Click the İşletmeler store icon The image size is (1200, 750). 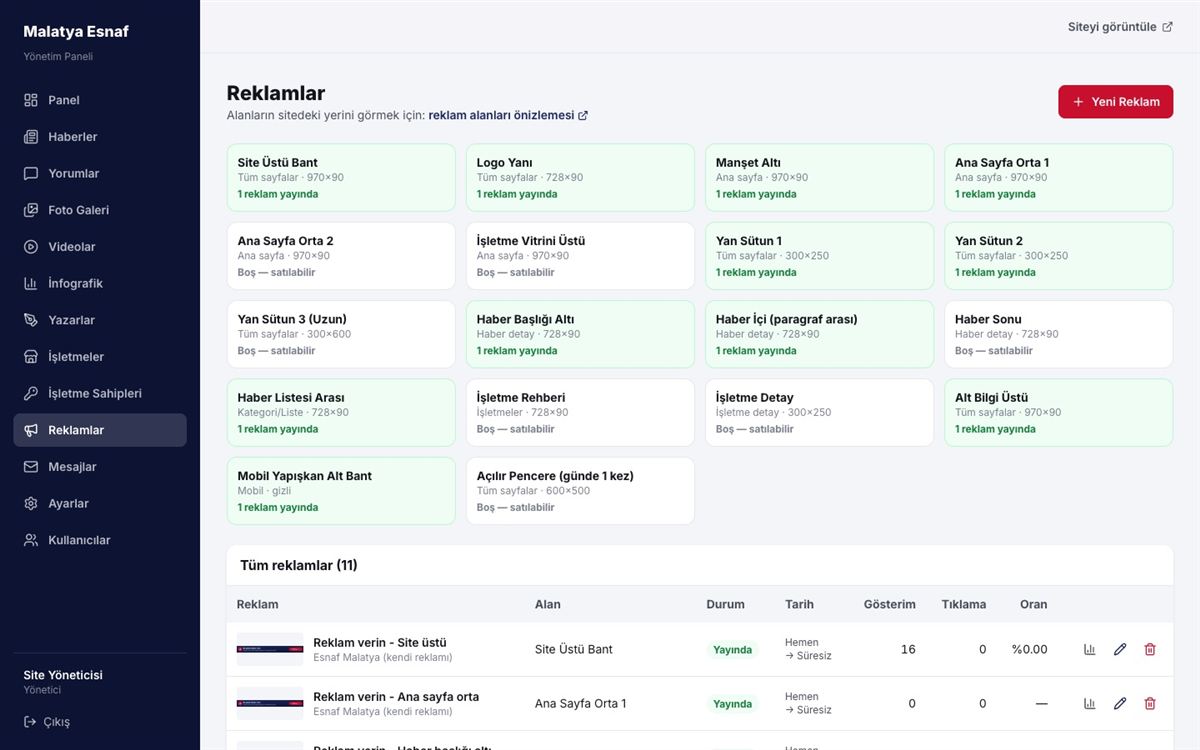tap(31, 357)
